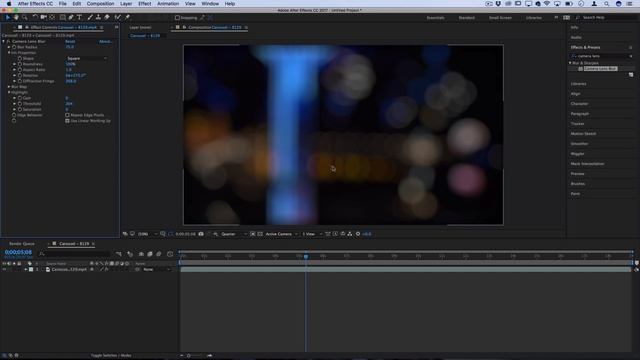Toggle Threshold stopwatch
Image resolution: width=640 pixels, height=360 pixels.
pyautogui.click(x=20, y=104)
